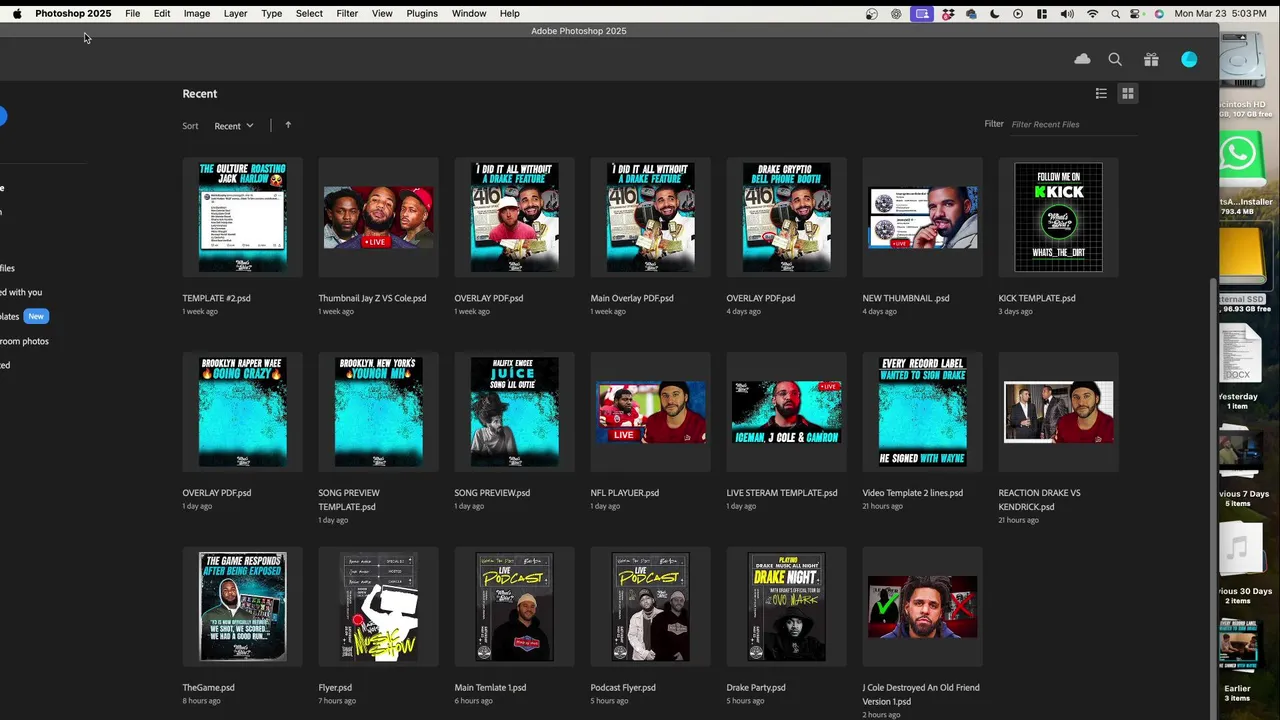Screen dimensions: 1280x720
Task: Open the What's New gift icon
Action: (1151, 59)
